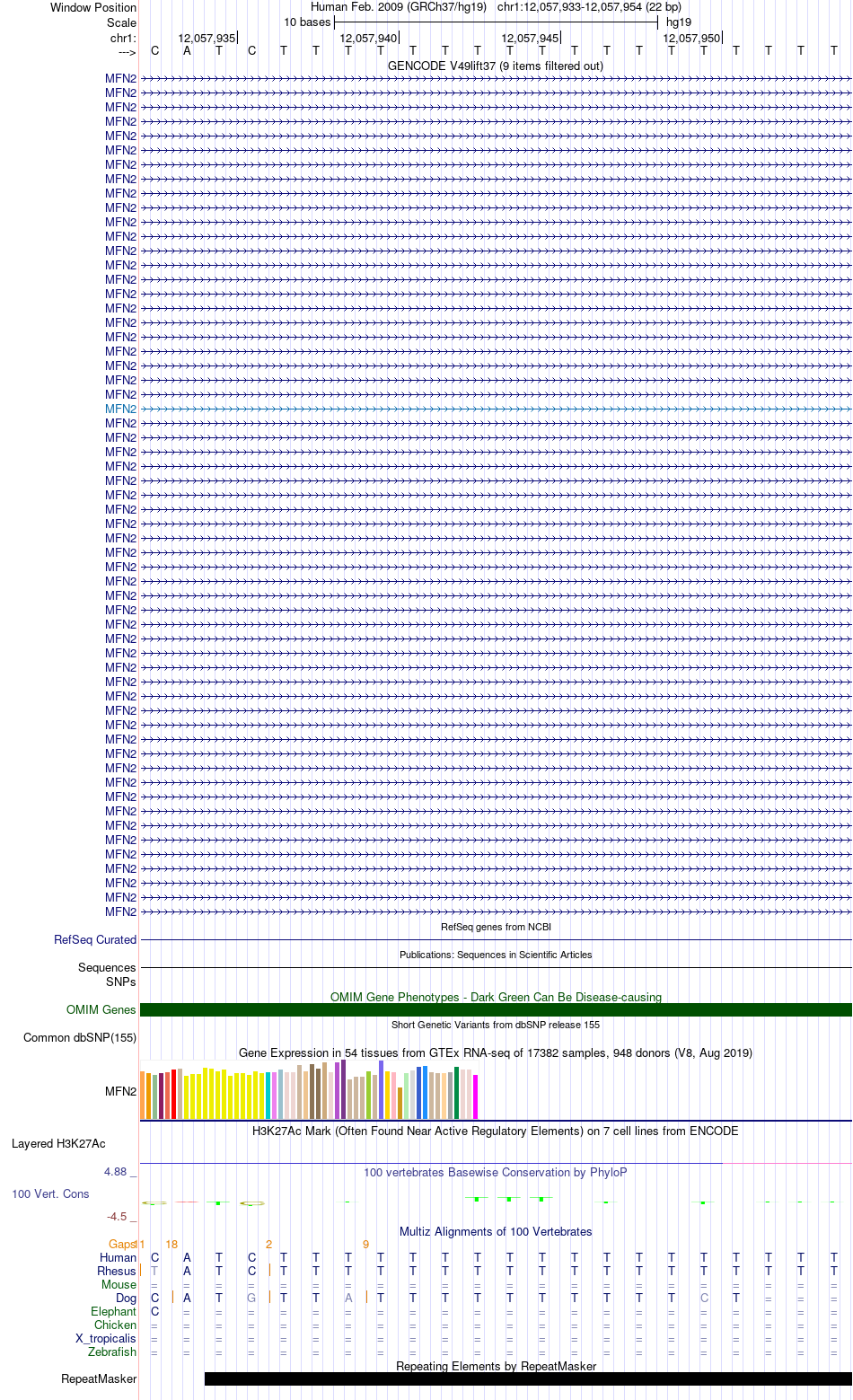Click the Scale label
This screenshot has width=853, height=1400.
point(122,22)
